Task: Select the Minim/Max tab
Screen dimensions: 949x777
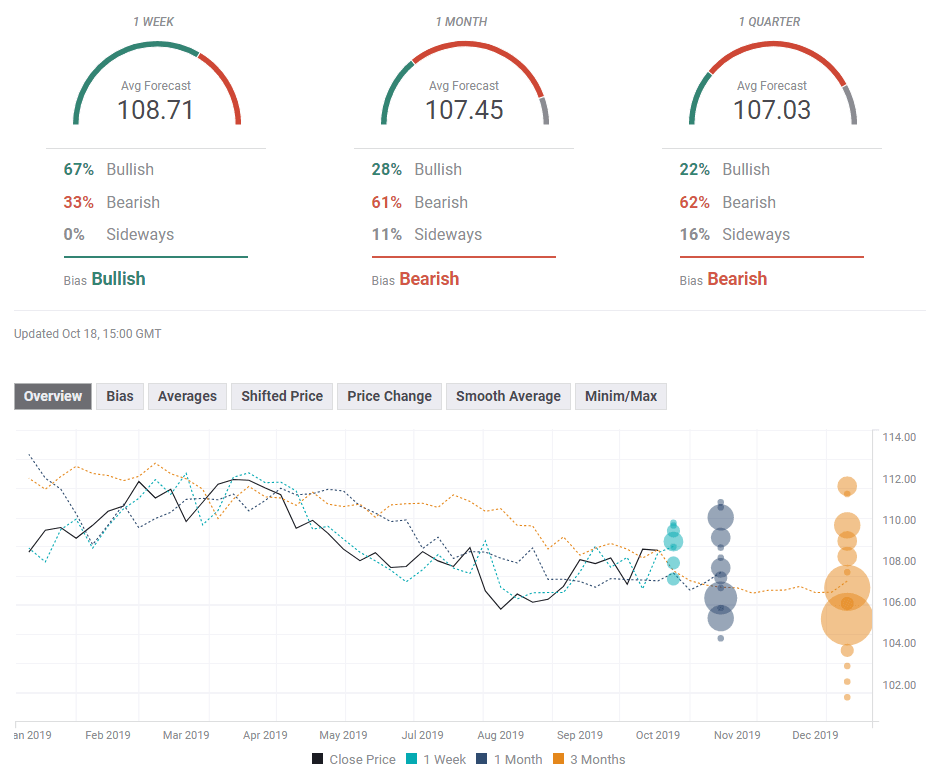Action: (620, 396)
